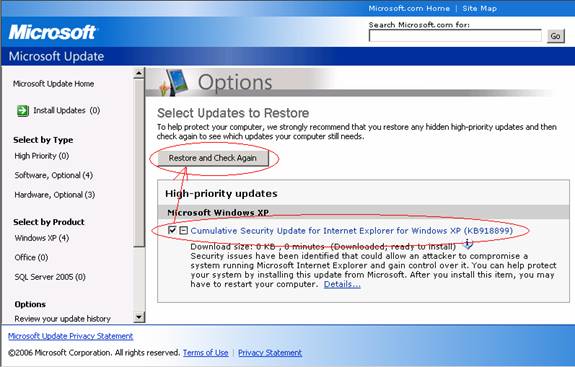Image resolution: width=575 pixels, height=367 pixels.
Task: Uncheck the KB918899 update checkbox
Action: (172, 230)
